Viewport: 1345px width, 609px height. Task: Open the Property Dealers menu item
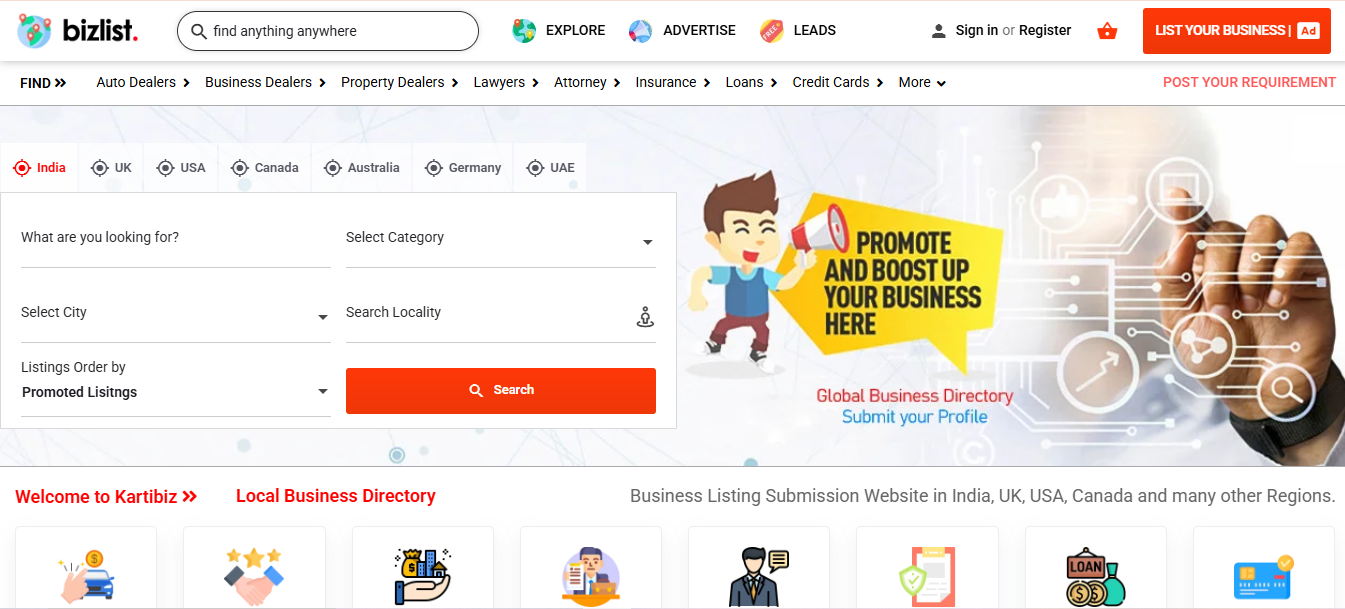(399, 83)
